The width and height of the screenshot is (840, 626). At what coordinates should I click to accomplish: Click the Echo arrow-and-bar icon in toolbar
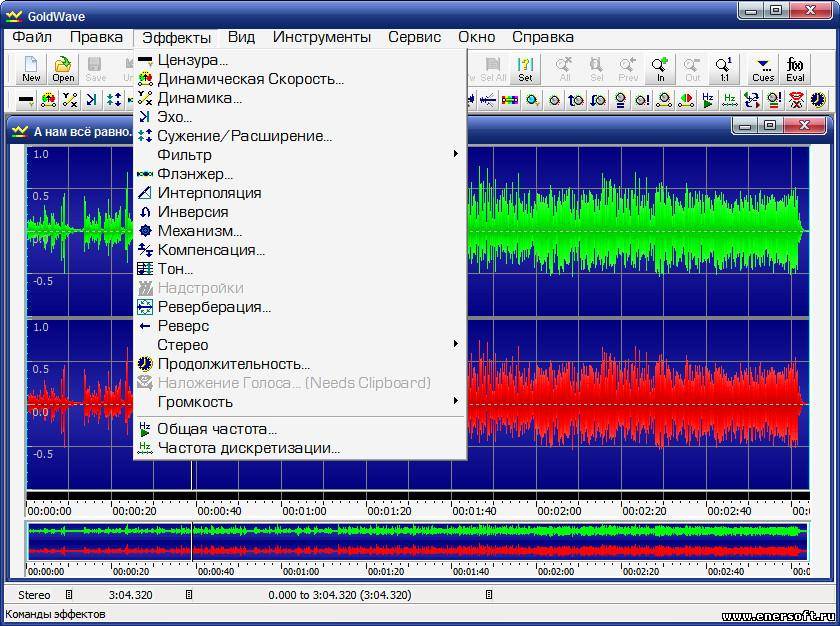pyautogui.click(x=92, y=100)
